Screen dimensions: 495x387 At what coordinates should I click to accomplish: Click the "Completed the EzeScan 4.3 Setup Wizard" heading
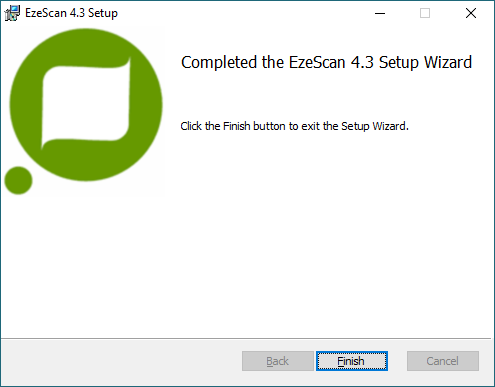coord(326,62)
